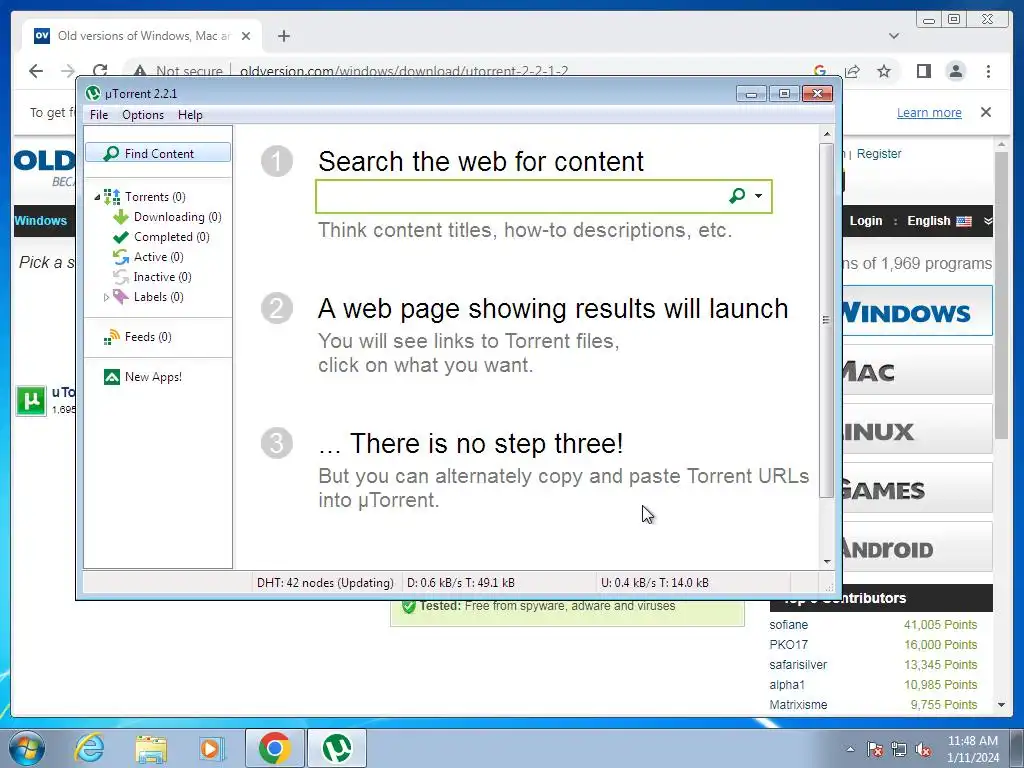This screenshot has height=768, width=1024.
Task: Click the RSS Feeds icon
Action: (112, 337)
